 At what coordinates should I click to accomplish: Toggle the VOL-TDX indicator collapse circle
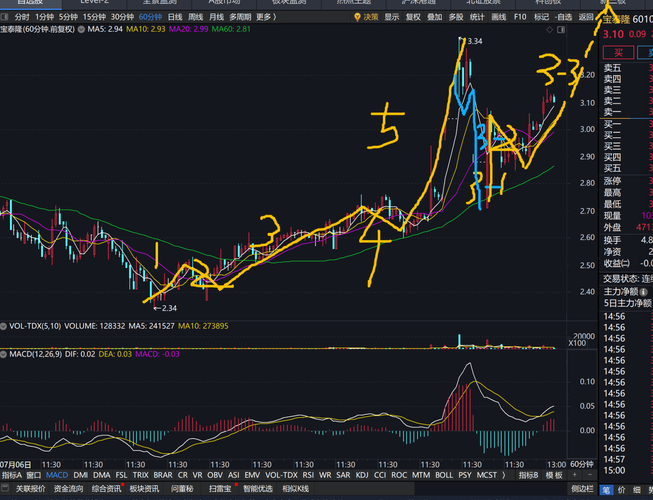click(x=4, y=326)
